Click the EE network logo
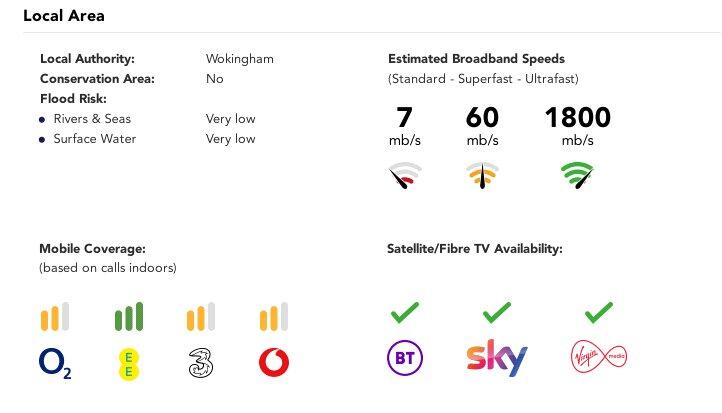The width and height of the screenshot is (722, 413). (128, 363)
